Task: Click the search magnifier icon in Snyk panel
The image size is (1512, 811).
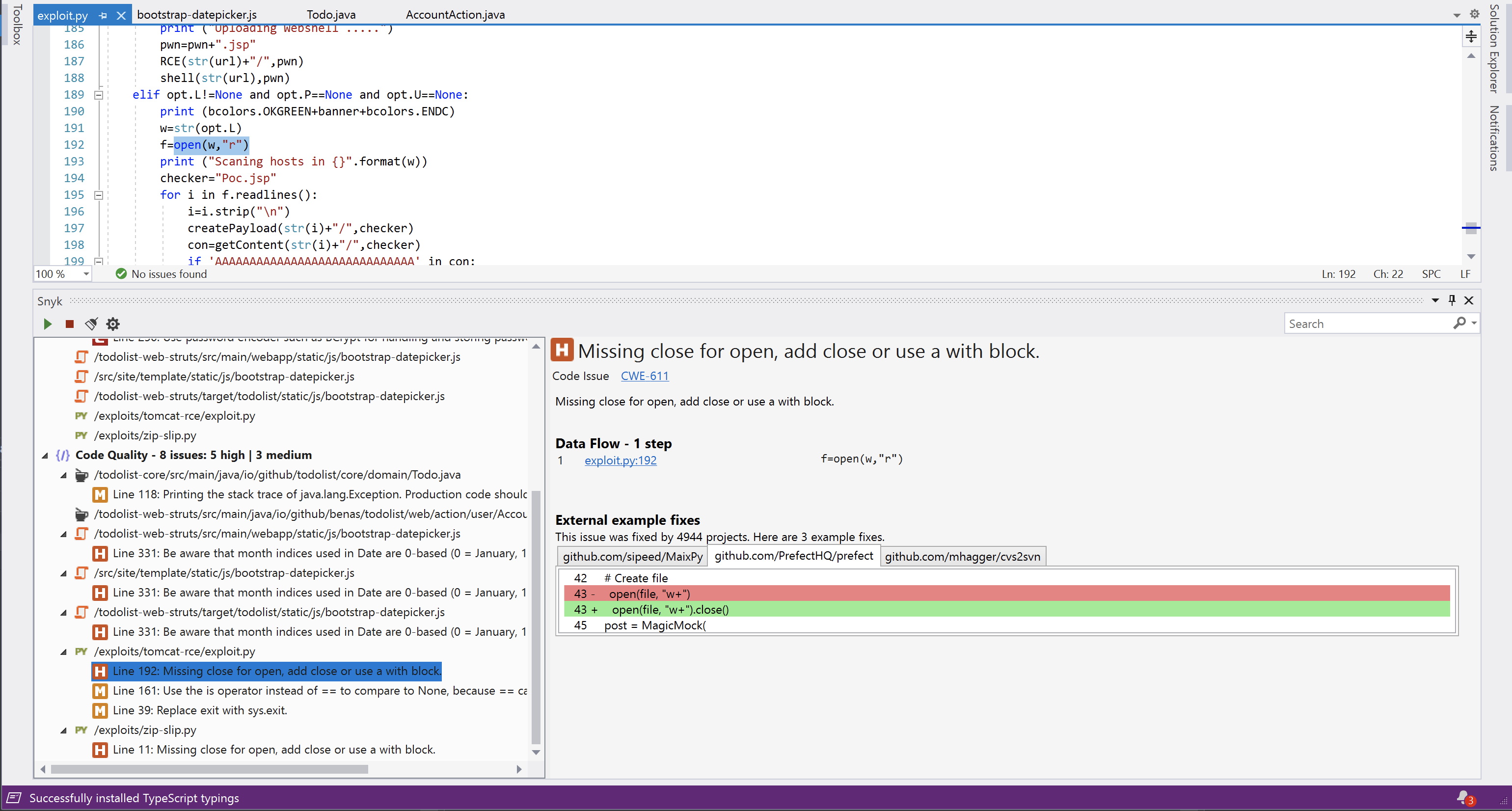Action: tap(1458, 324)
